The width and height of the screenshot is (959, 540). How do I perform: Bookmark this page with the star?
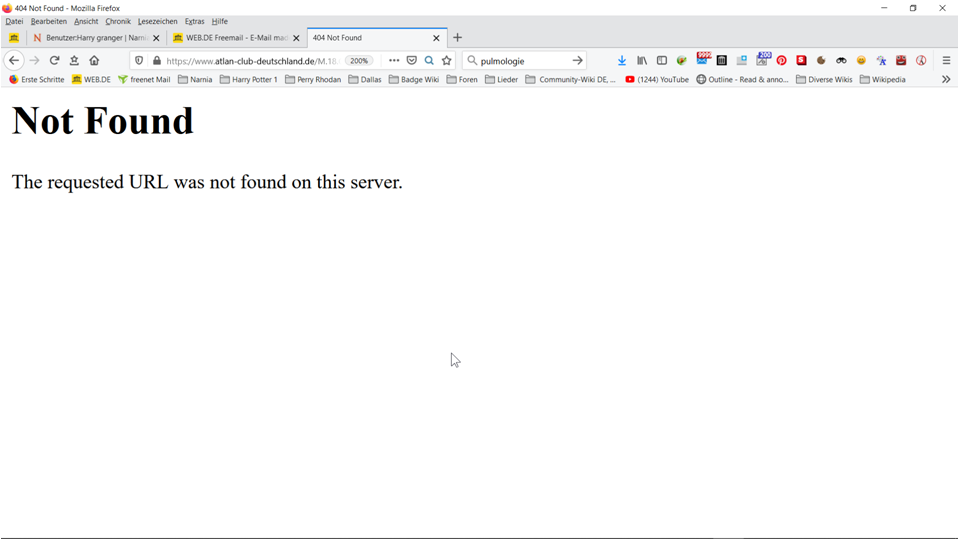446,61
